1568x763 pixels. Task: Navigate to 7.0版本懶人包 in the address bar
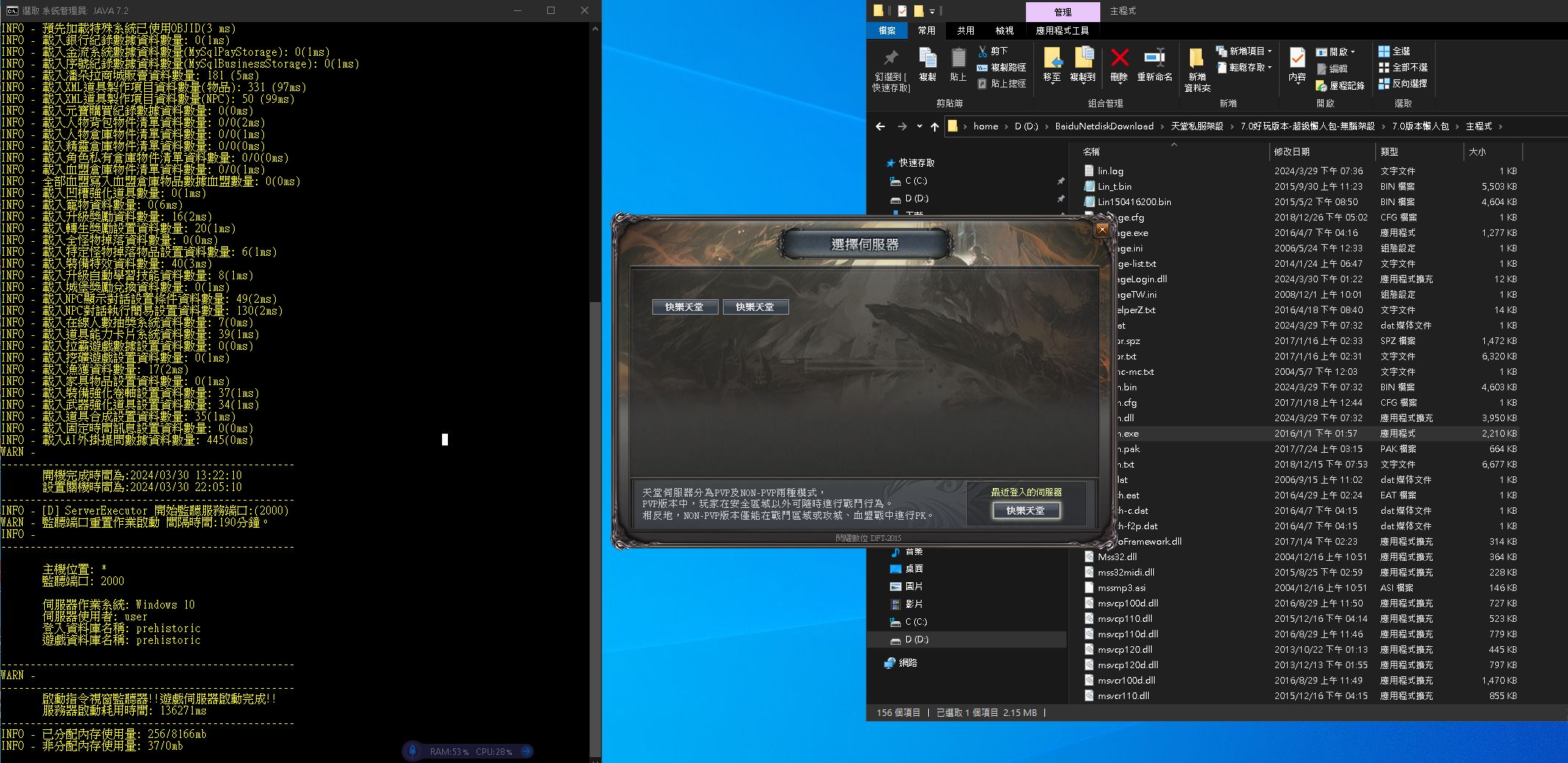pos(1420,126)
